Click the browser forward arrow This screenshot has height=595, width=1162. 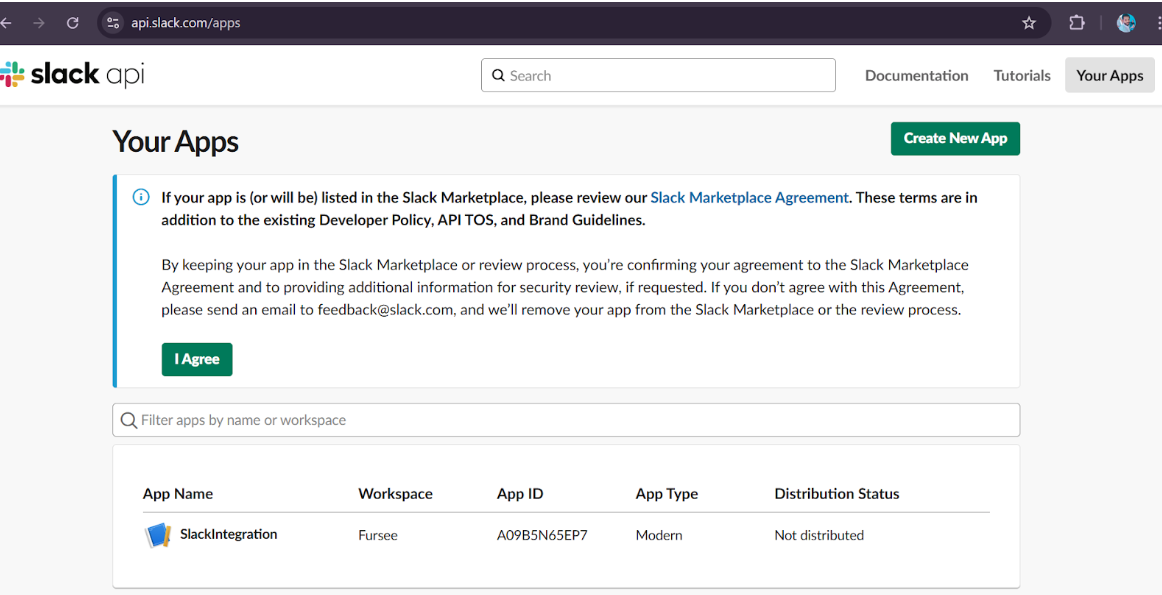39,23
